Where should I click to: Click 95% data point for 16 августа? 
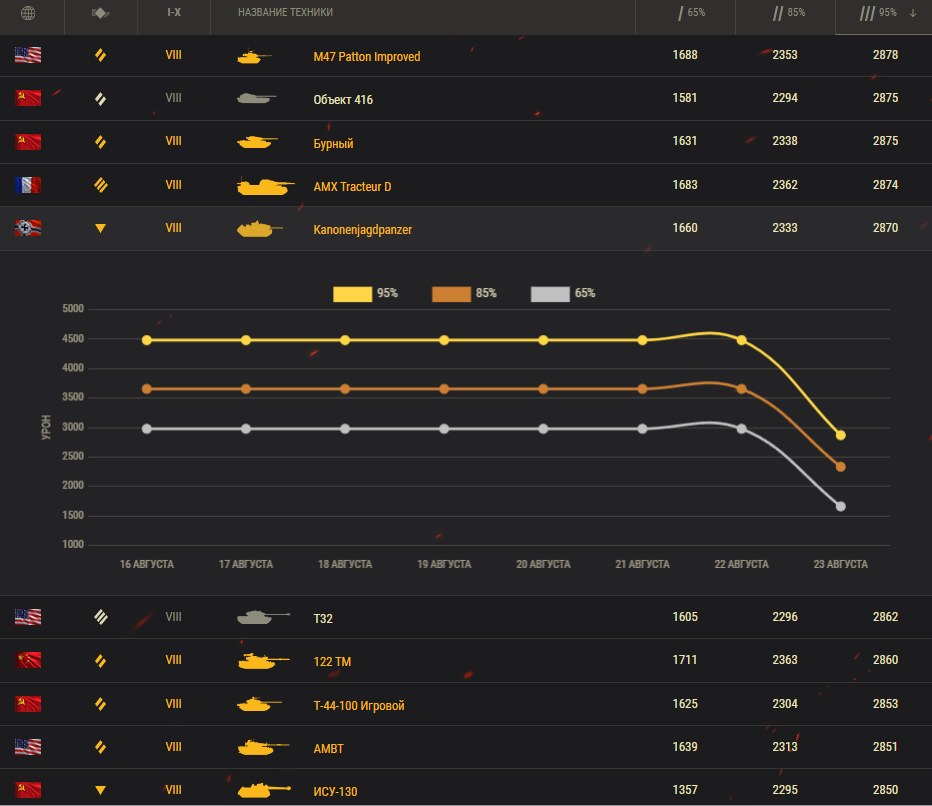point(147,340)
